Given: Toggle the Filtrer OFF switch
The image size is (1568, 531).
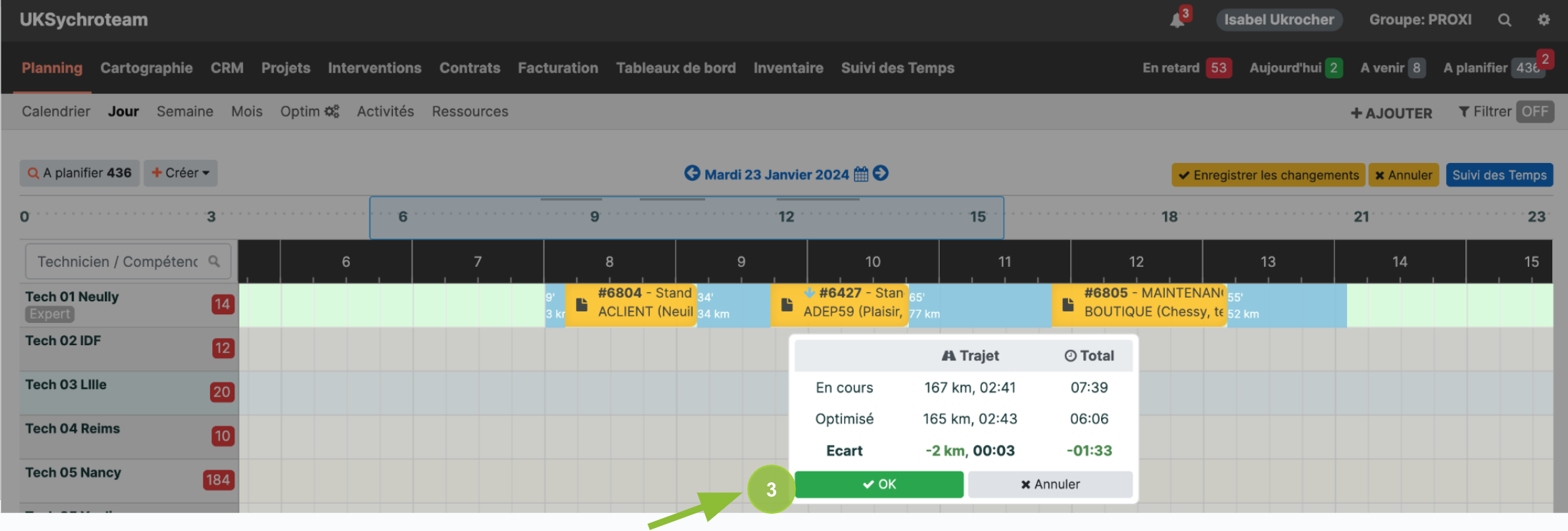Looking at the screenshot, I should [1534, 112].
